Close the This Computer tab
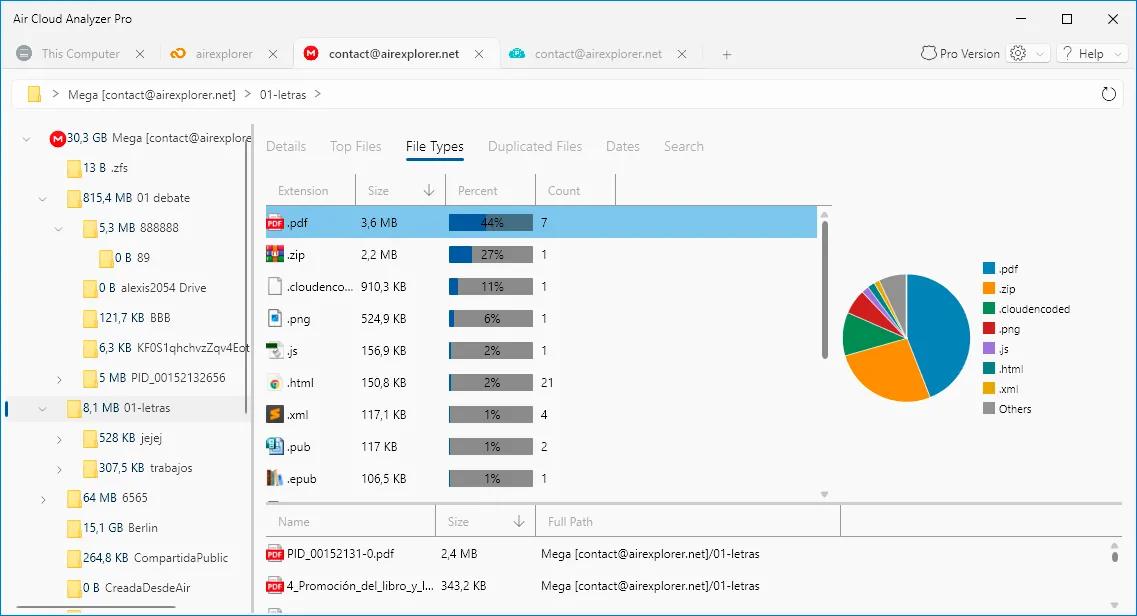 (140, 54)
